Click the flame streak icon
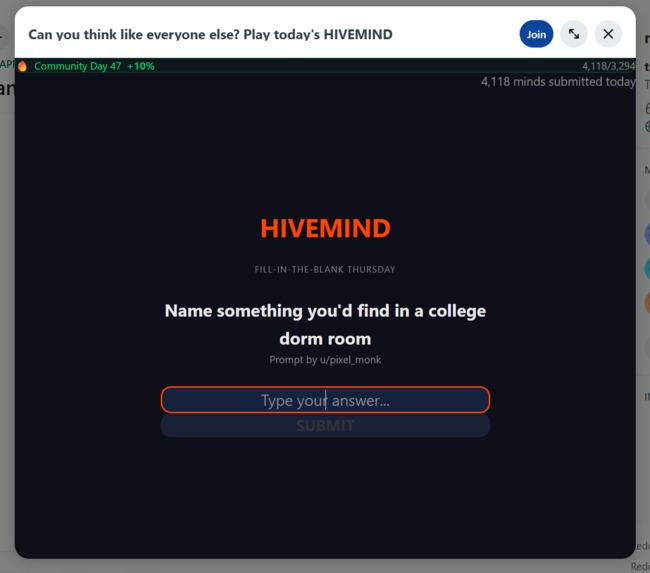650x573 pixels. point(22,66)
